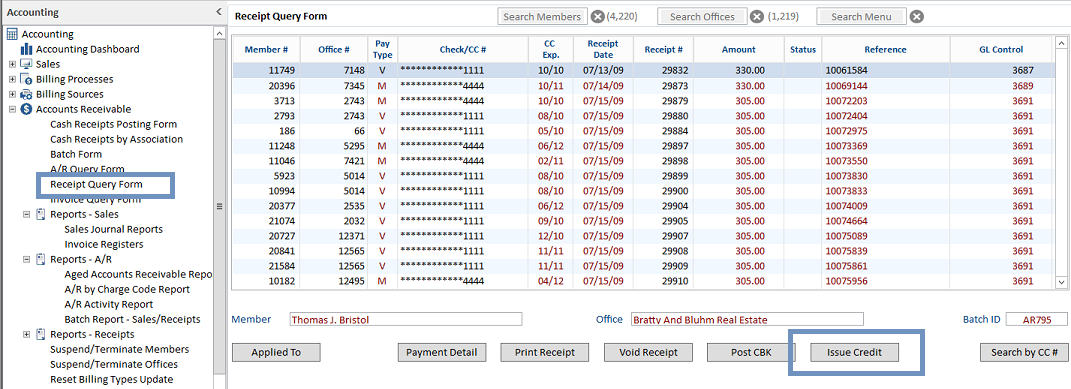Viewport: 1071px width, 389px height.
Task: Click the Search Members button
Action: pos(542,17)
